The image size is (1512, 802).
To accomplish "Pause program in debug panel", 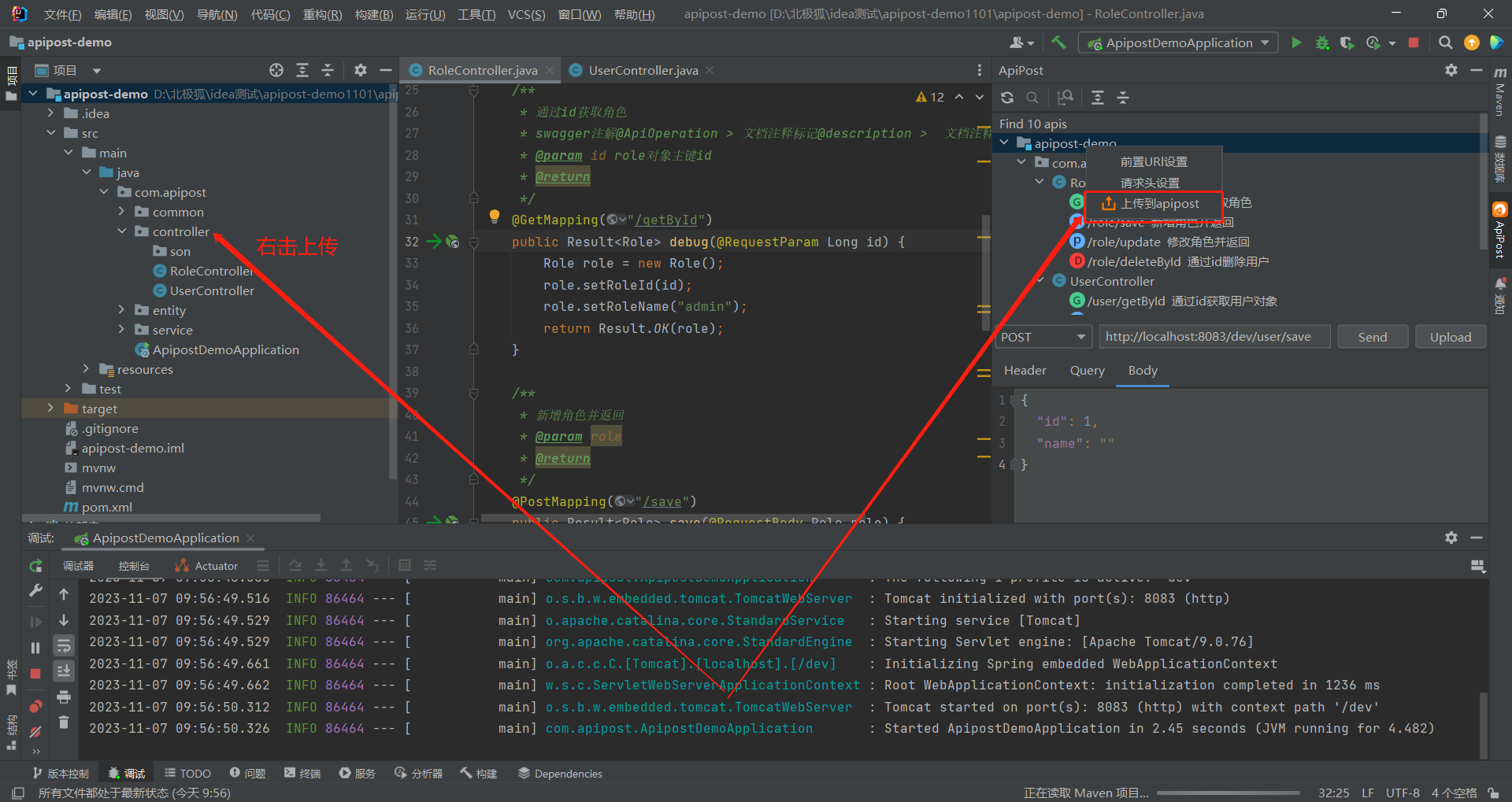I will pos(35,648).
